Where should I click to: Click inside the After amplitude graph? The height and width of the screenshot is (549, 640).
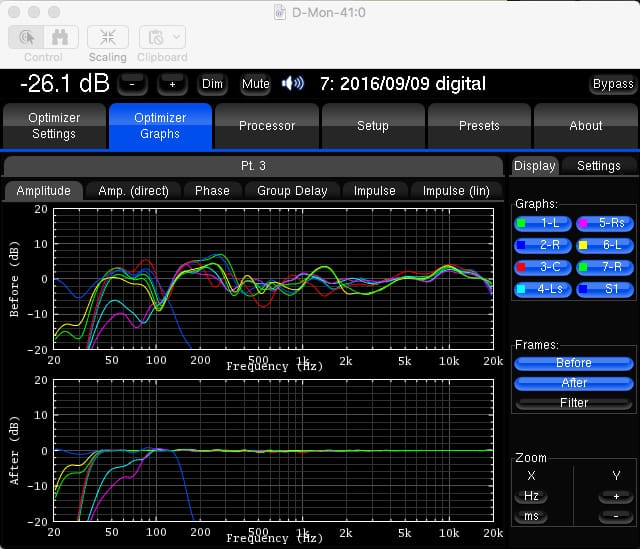coord(273,450)
